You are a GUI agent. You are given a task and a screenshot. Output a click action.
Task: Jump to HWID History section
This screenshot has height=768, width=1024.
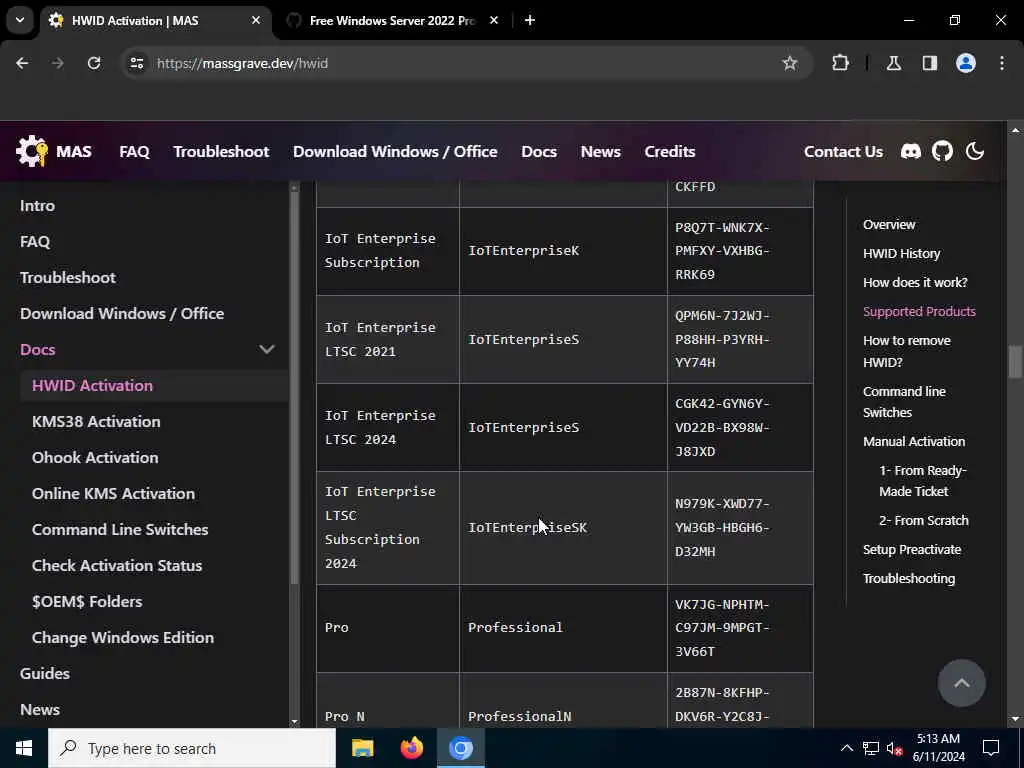pyautogui.click(x=901, y=253)
